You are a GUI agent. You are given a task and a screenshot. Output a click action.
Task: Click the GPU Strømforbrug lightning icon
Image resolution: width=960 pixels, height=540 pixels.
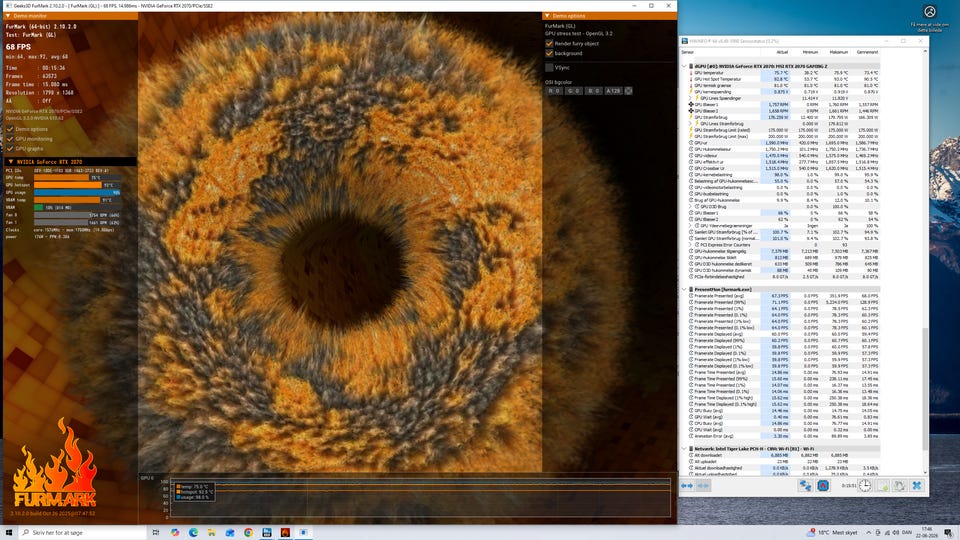point(691,118)
